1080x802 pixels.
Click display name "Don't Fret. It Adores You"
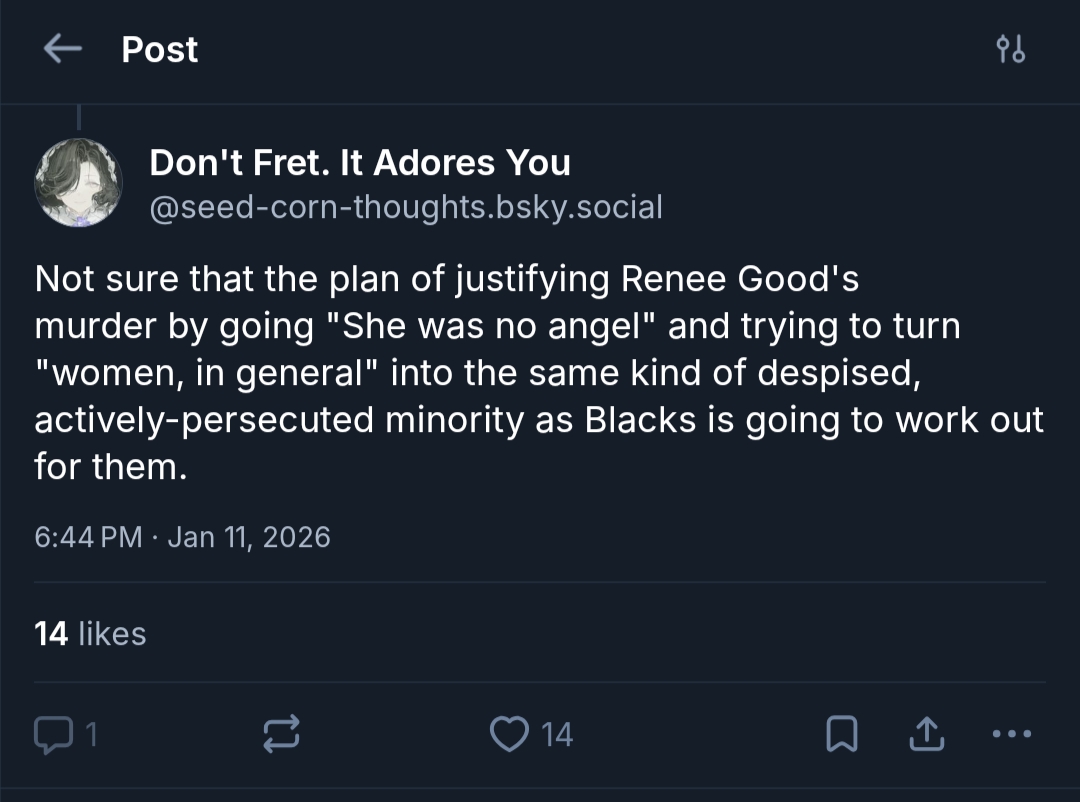(x=360, y=162)
